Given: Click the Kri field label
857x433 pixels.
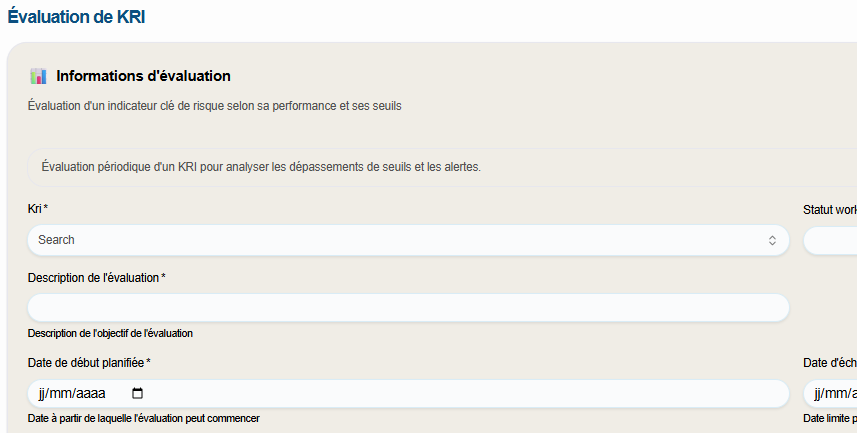Looking at the screenshot, I should 36,209.
